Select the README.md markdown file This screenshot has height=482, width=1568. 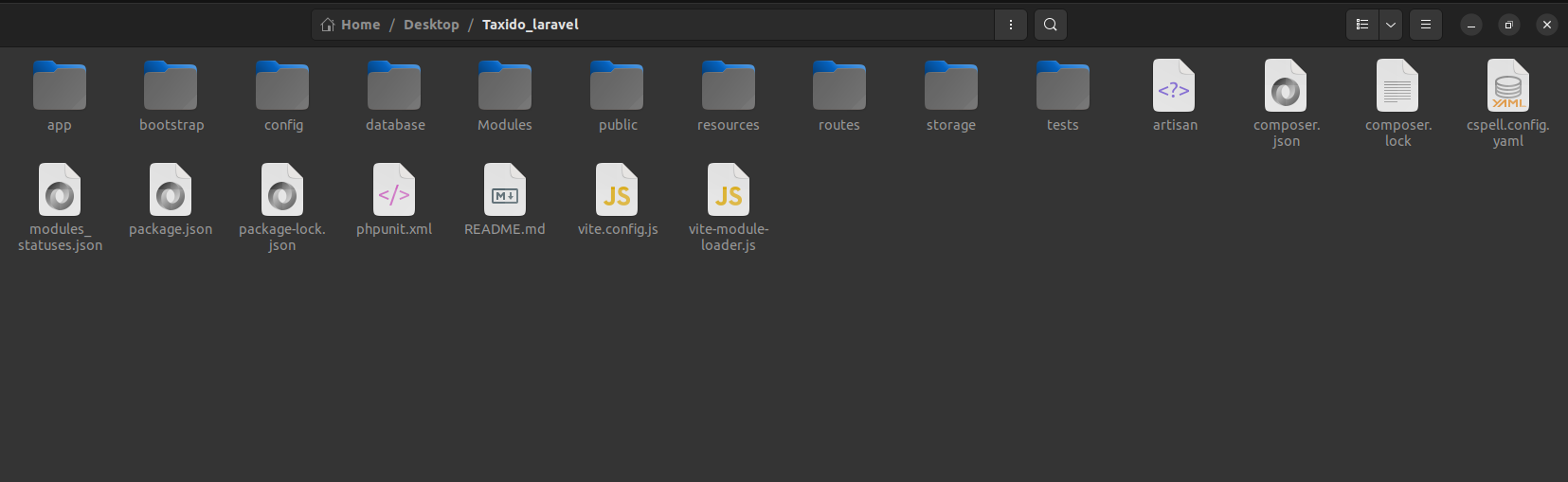(505, 191)
